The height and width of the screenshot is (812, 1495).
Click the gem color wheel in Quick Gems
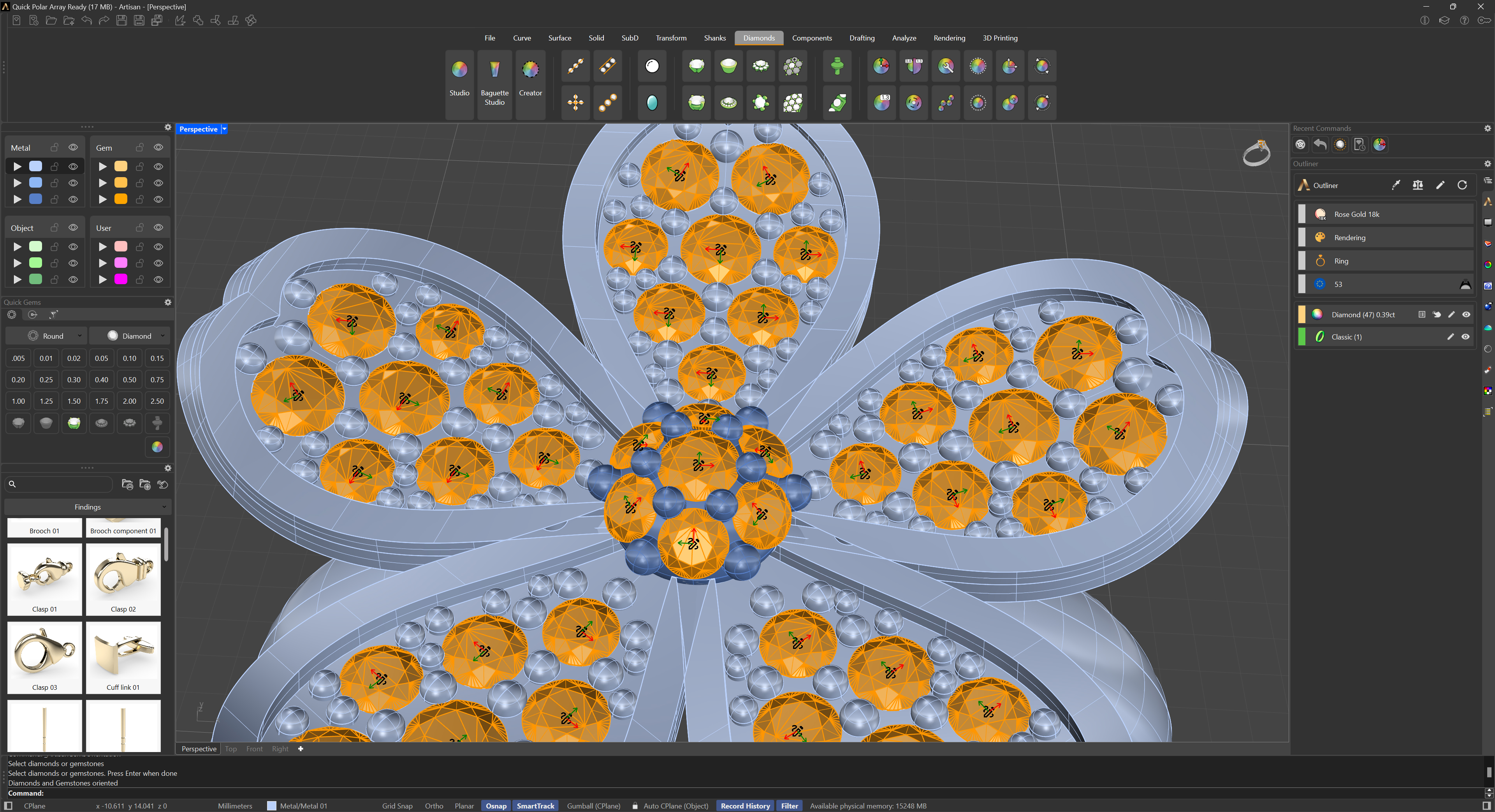click(157, 446)
